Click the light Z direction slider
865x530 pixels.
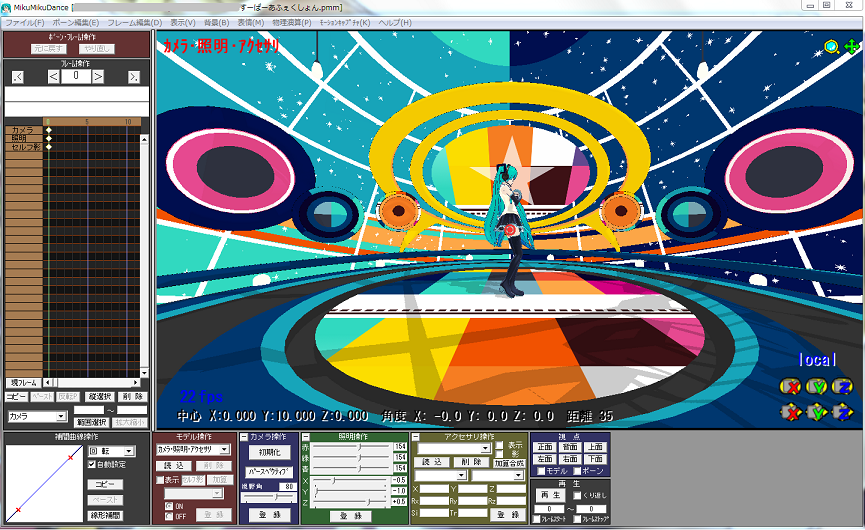(349, 502)
